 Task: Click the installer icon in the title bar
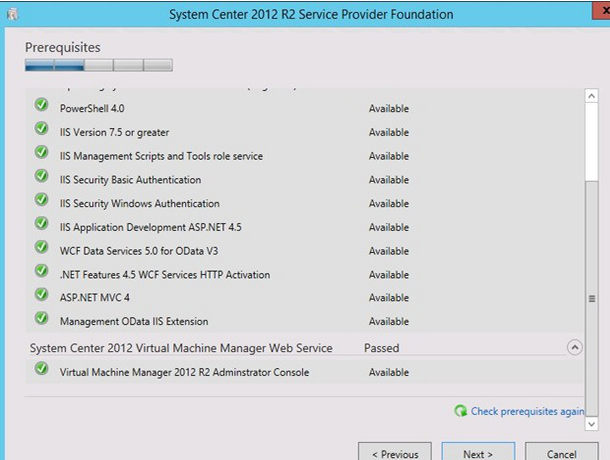[x=13, y=14]
